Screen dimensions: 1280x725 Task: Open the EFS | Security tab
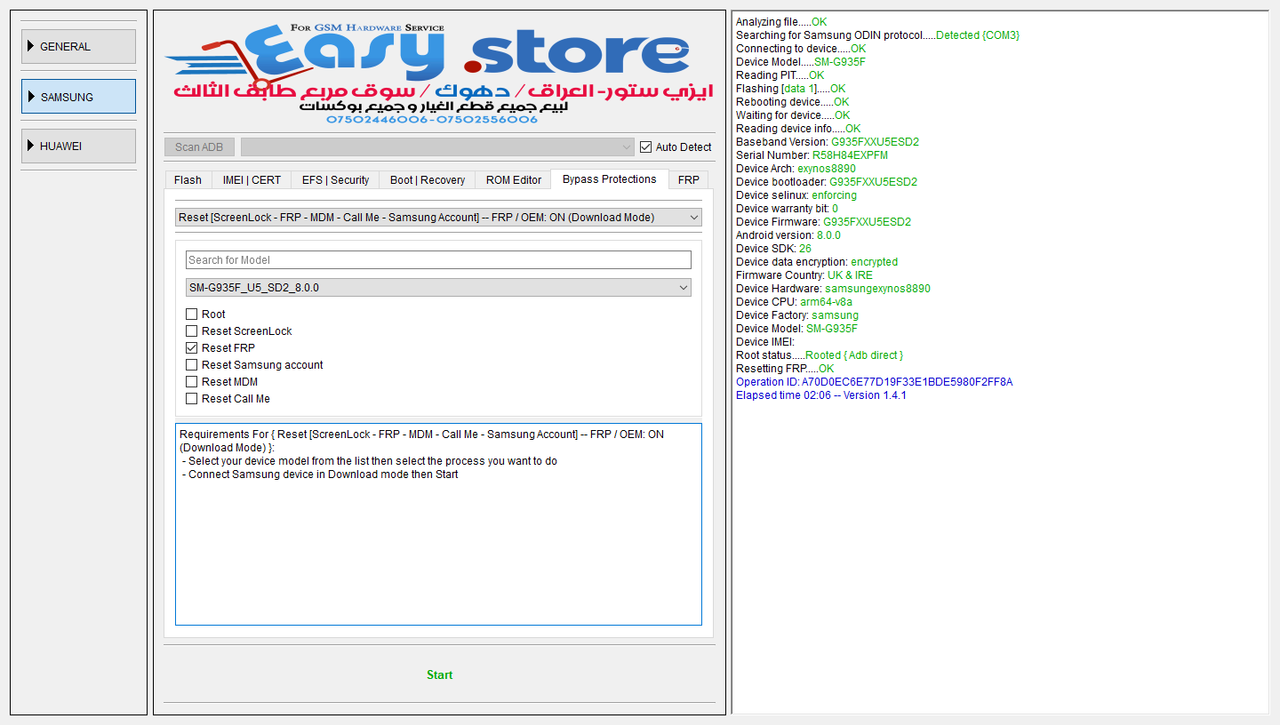pyautogui.click(x=336, y=180)
